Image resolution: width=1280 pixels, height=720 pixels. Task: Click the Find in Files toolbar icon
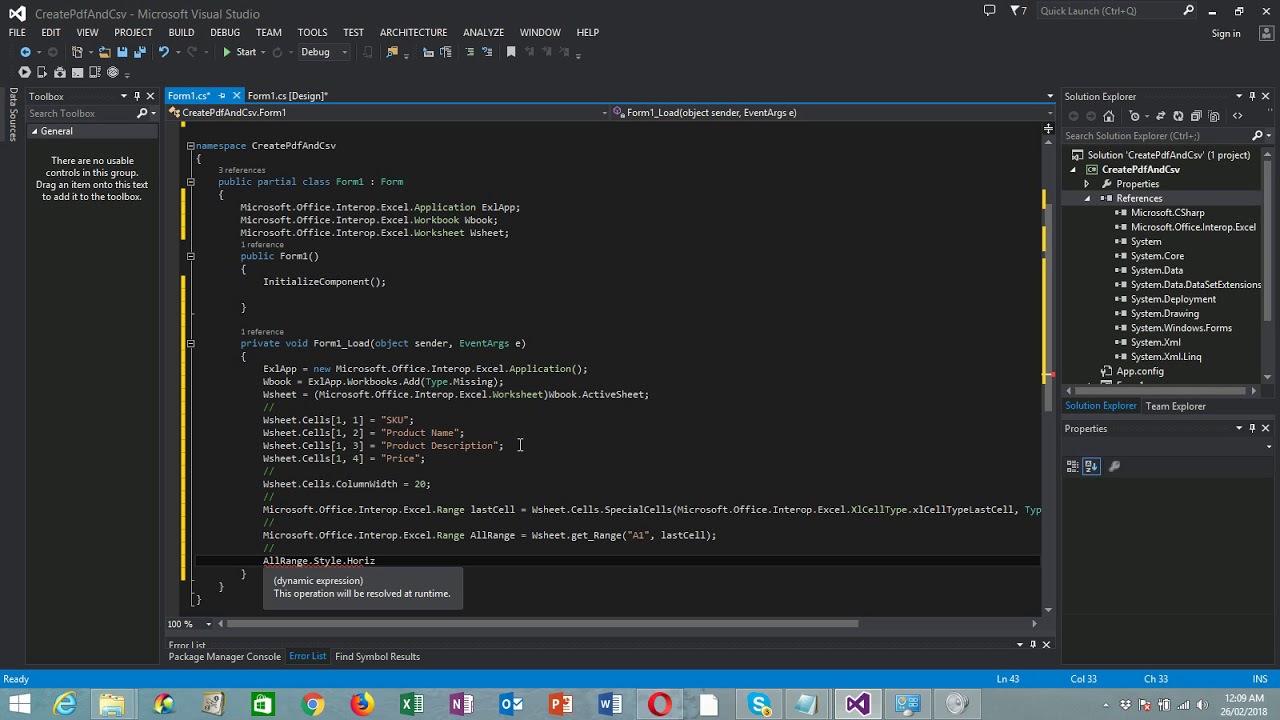coord(392,52)
